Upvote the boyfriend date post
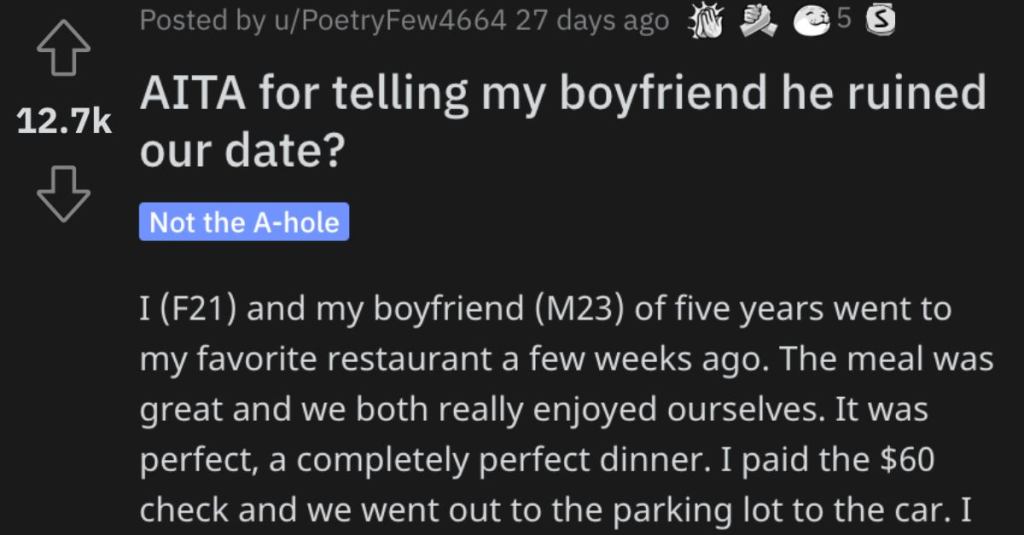 pos(63,47)
